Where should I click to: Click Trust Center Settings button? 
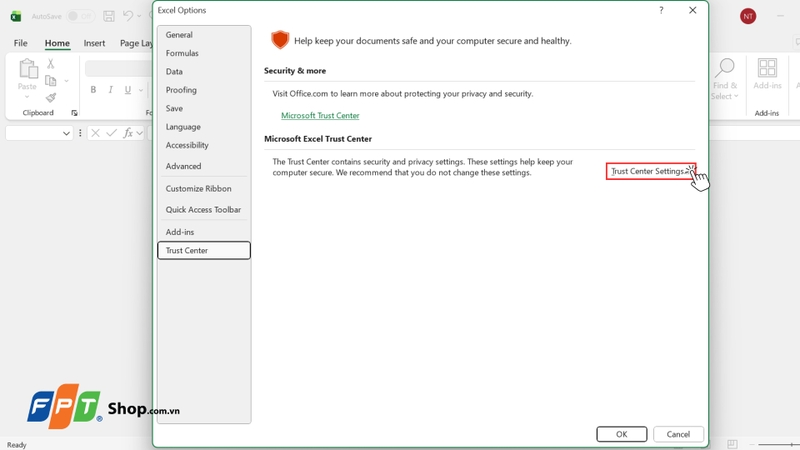click(651, 171)
